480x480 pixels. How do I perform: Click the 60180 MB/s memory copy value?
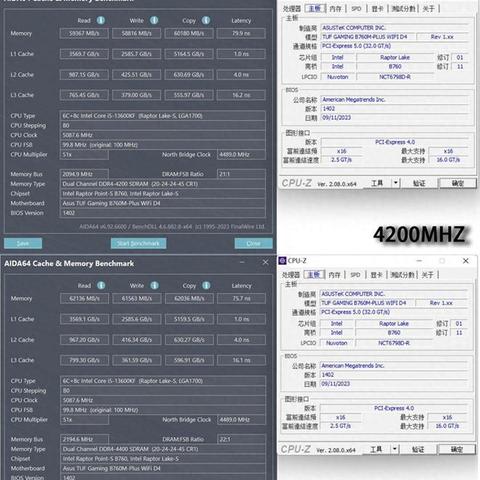coord(189,33)
